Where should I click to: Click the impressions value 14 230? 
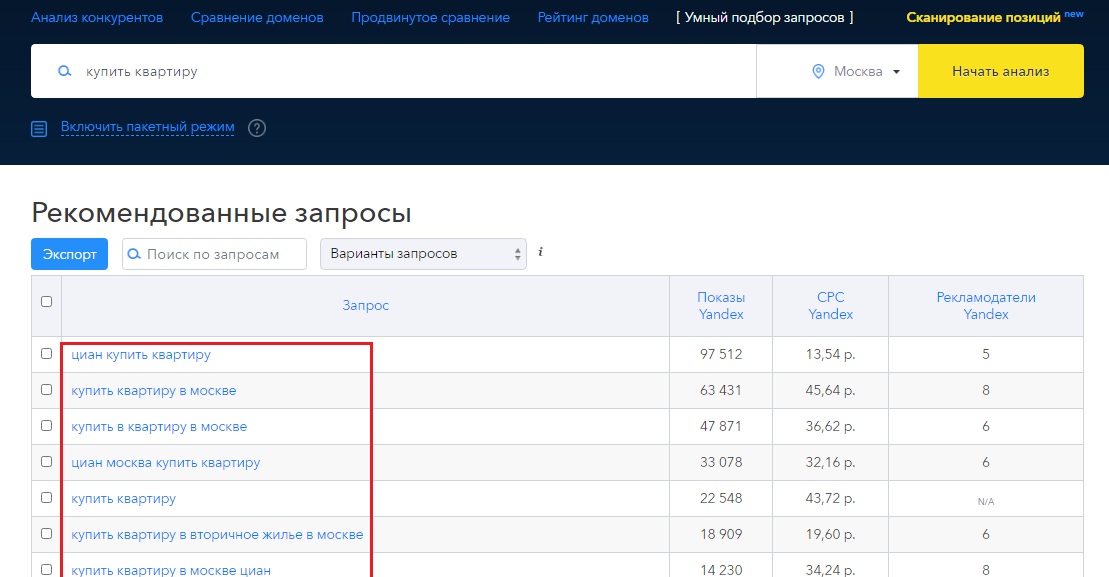721,570
